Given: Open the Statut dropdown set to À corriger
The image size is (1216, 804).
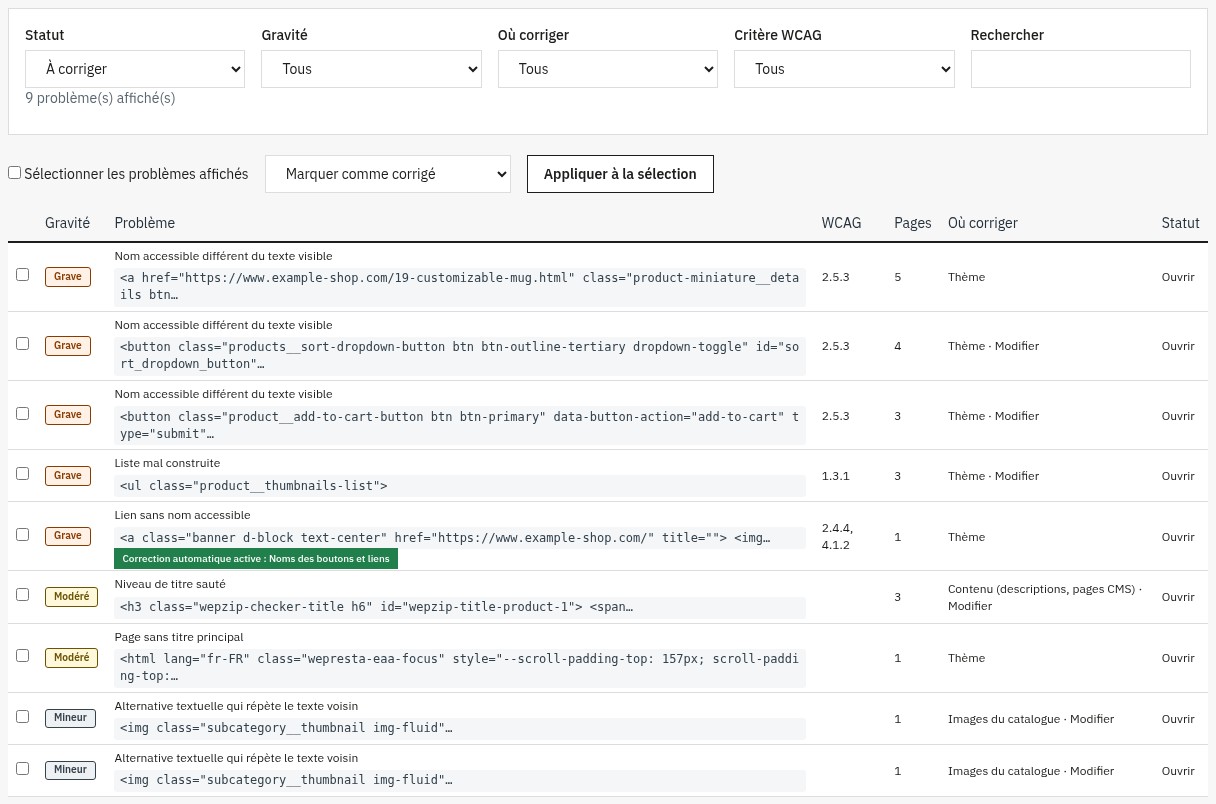Looking at the screenshot, I should tap(135, 69).
